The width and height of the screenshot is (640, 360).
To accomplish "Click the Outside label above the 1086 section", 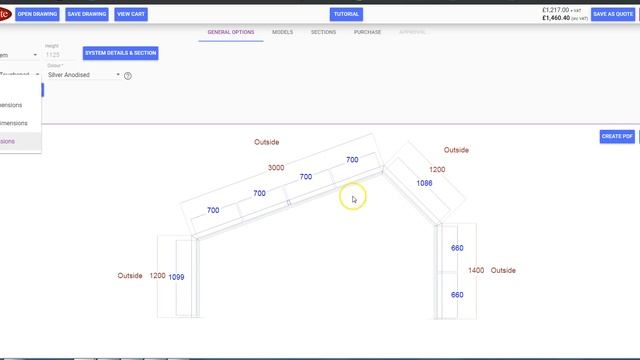I will click(x=456, y=150).
